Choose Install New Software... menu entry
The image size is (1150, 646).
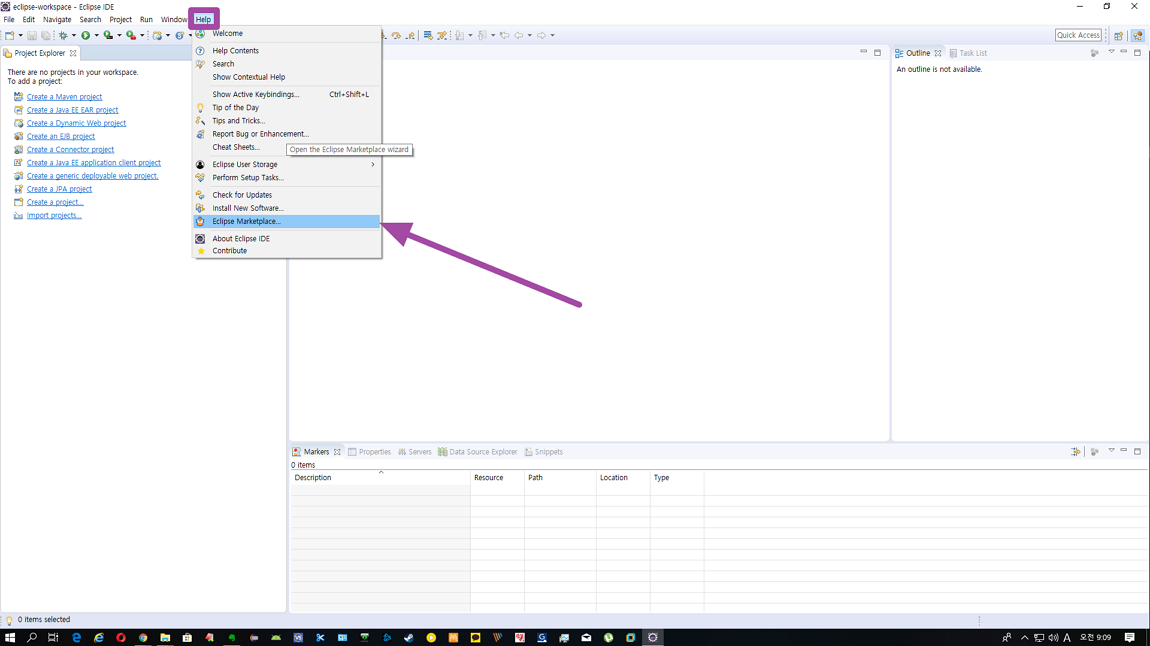[x=287, y=208]
